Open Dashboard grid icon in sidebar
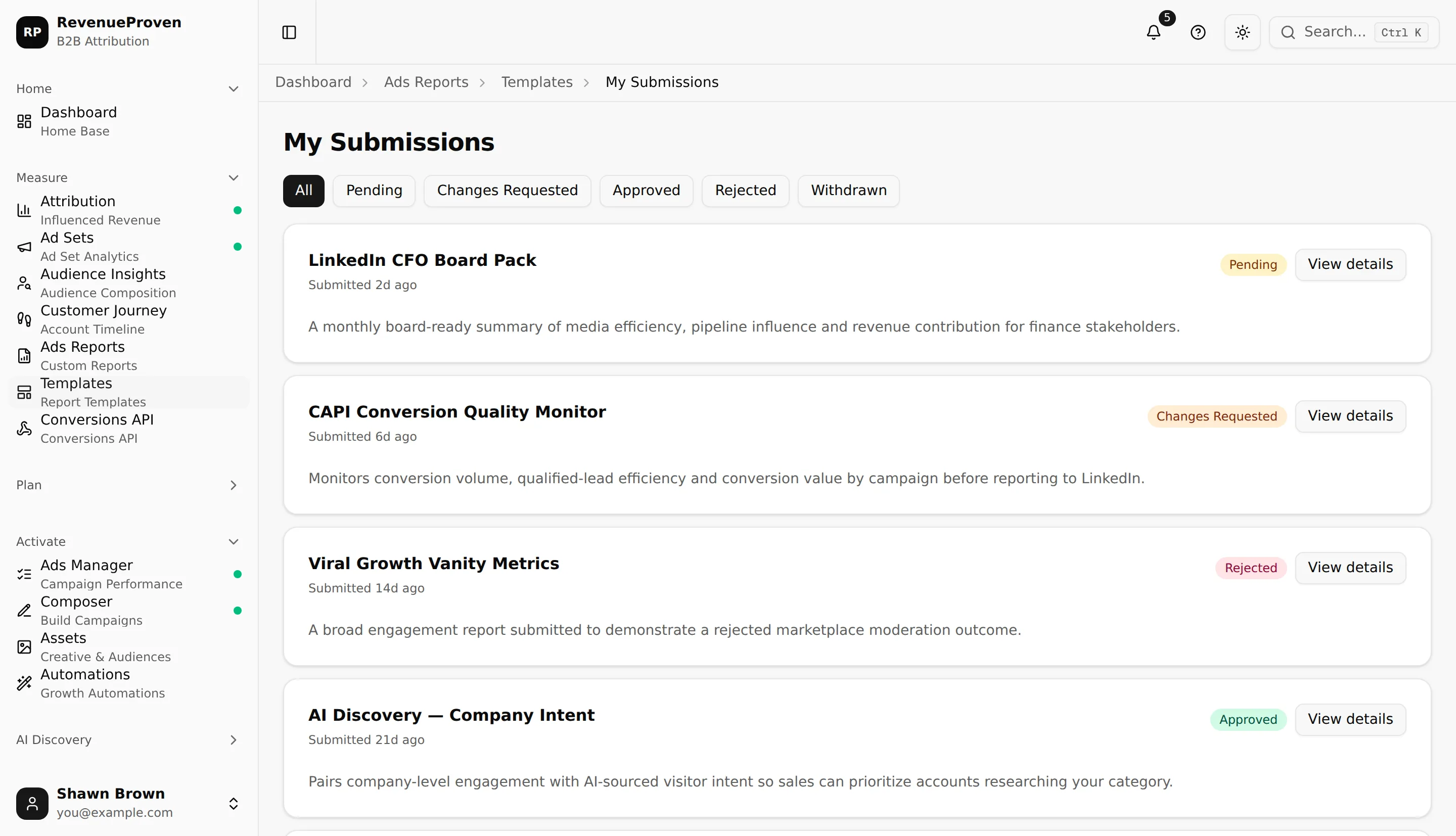The width and height of the screenshot is (1456, 836). [x=24, y=121]
